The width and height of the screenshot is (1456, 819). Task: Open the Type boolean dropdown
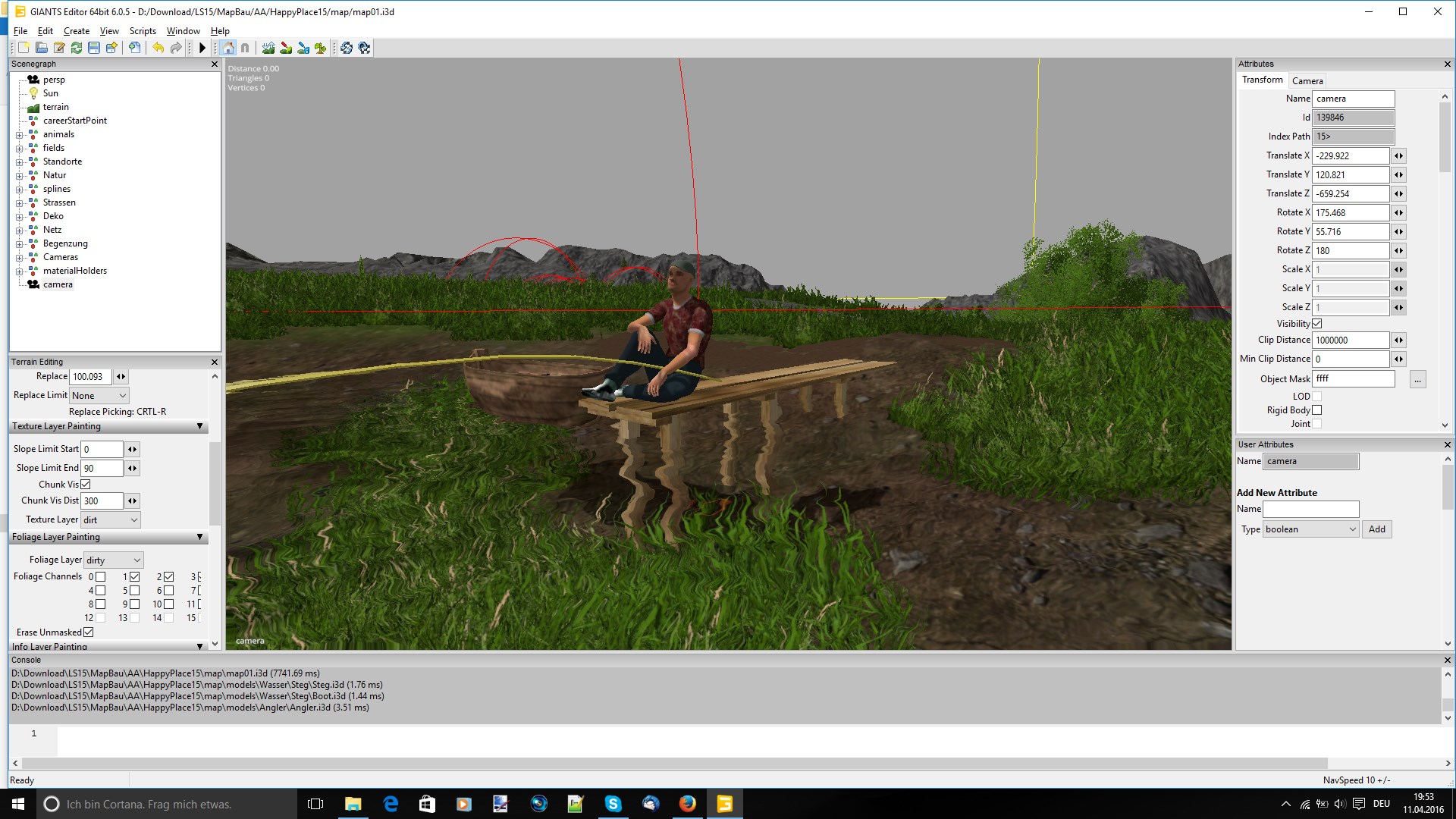(x=1310, y=529)
